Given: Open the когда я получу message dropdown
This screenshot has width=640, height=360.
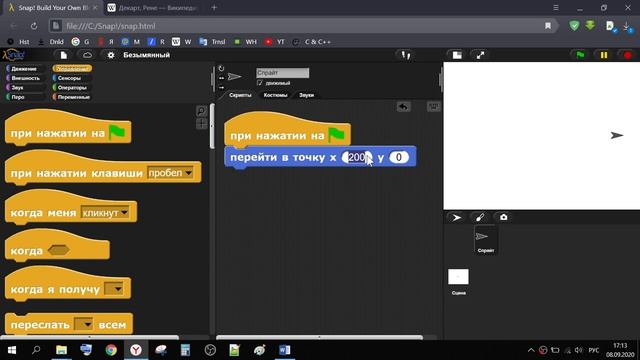Looking at the screenshot, I should pos(113,289).
